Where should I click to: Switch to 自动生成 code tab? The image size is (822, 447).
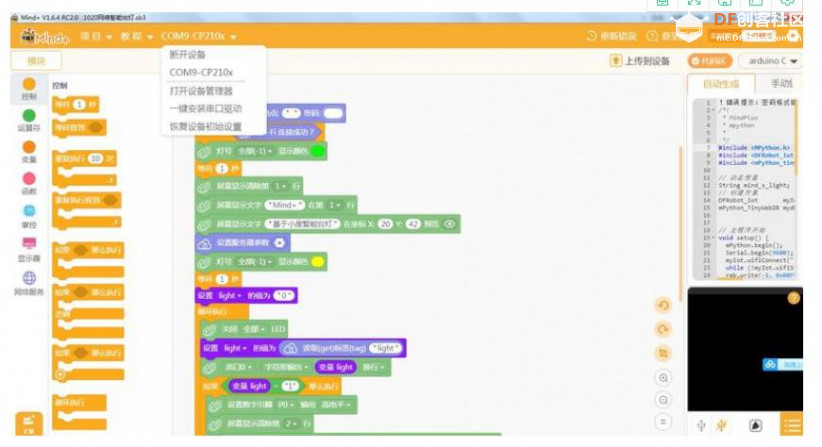point(721,84)
